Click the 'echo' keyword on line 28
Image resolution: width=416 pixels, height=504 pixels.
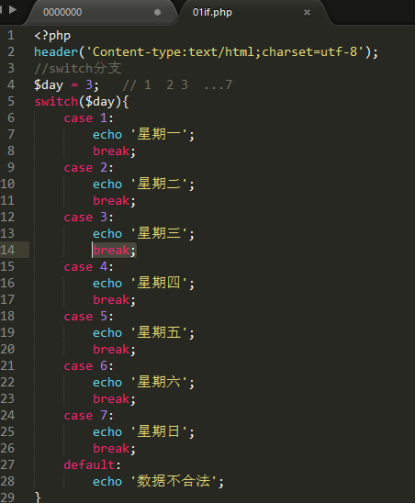coord(107,481)
